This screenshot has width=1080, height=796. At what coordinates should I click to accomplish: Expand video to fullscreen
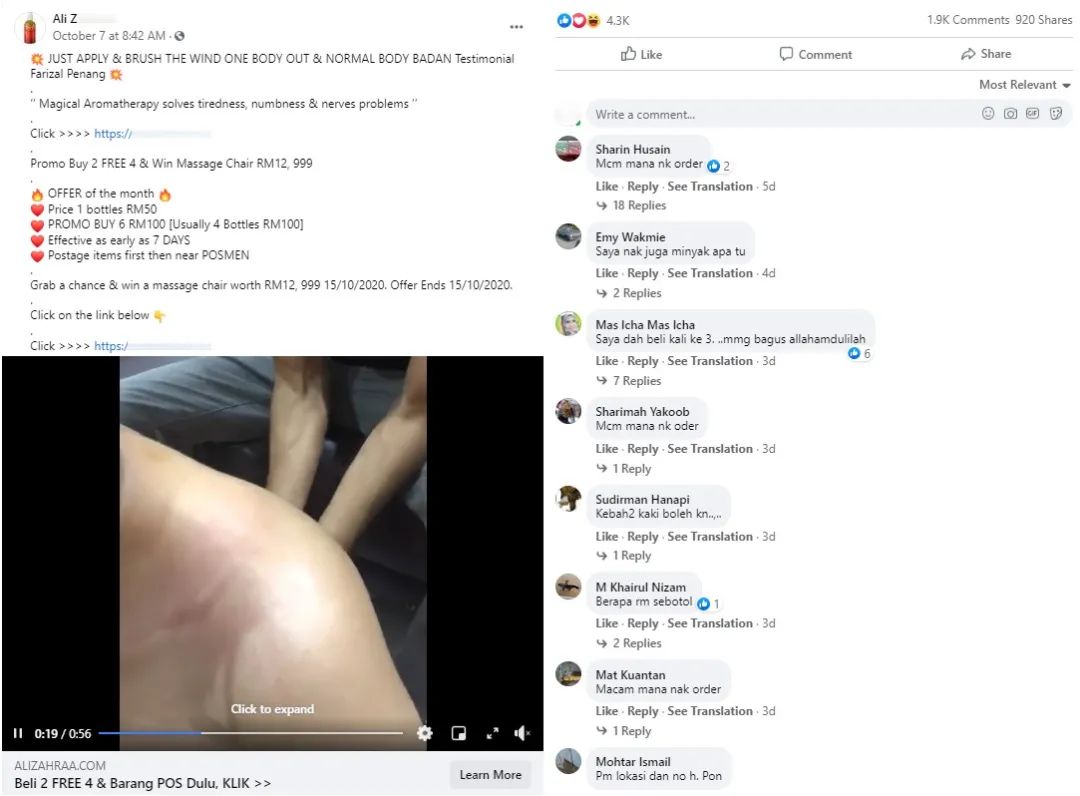coord(492,733)
